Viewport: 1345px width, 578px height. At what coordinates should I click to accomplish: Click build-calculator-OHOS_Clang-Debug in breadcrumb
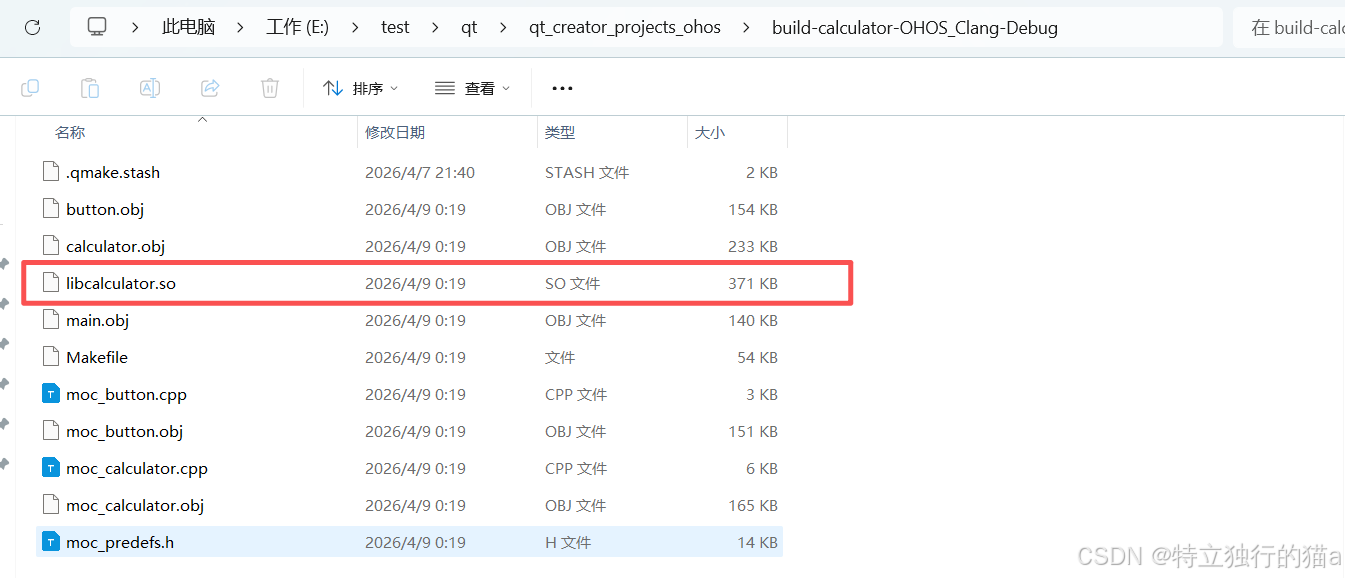coord(915,27)
